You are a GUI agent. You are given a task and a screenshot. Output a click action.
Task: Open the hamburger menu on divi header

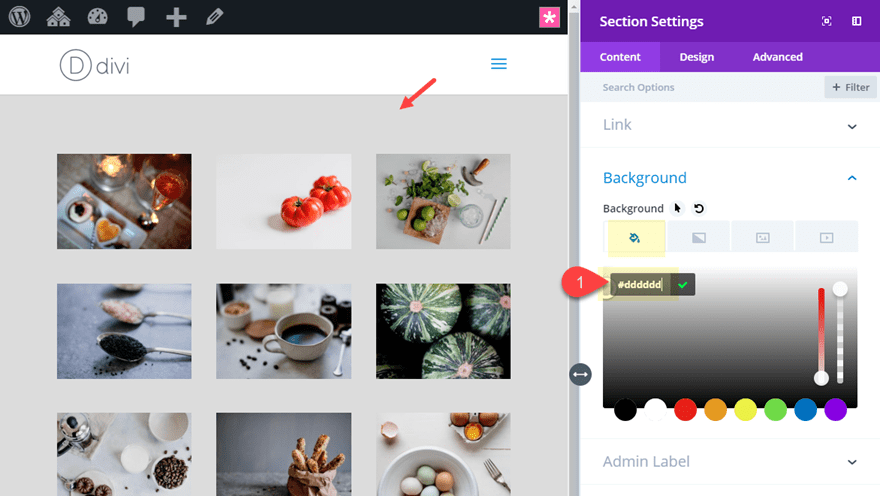499,64
